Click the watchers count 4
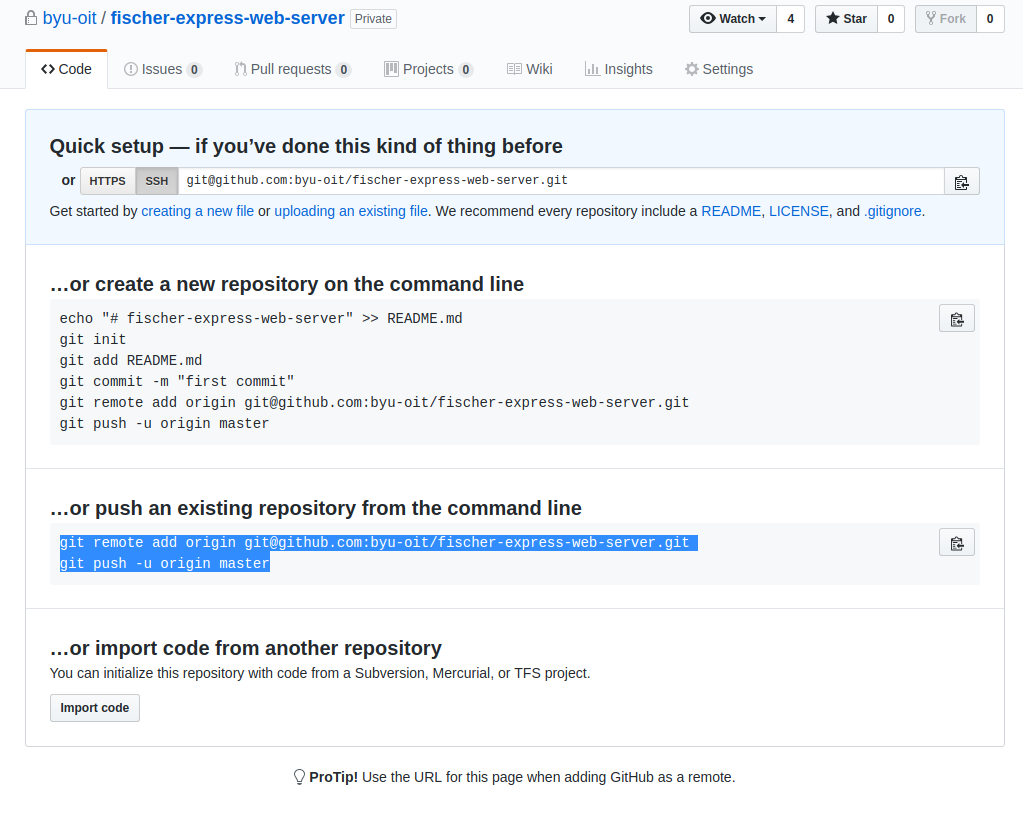 [x=791, y=19]
